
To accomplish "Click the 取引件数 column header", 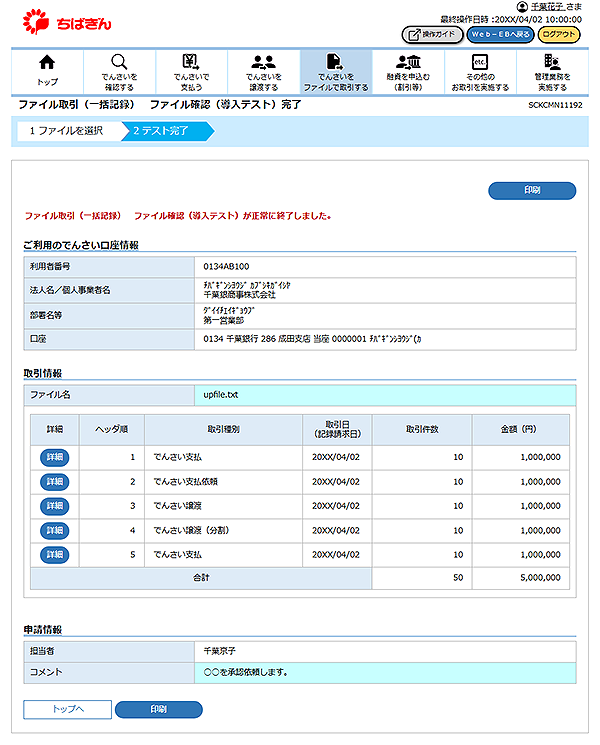I will [422, 430].
